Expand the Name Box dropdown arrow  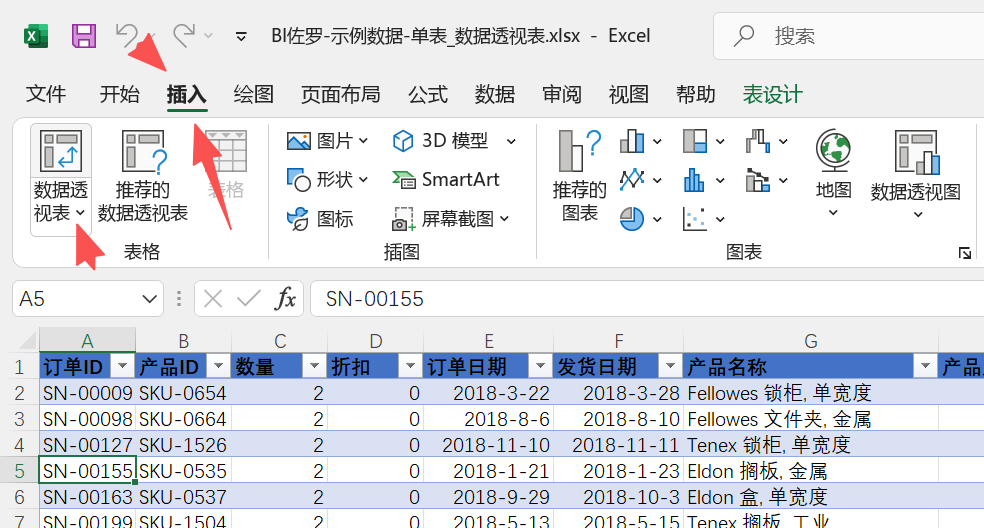(x=149, y=299)
